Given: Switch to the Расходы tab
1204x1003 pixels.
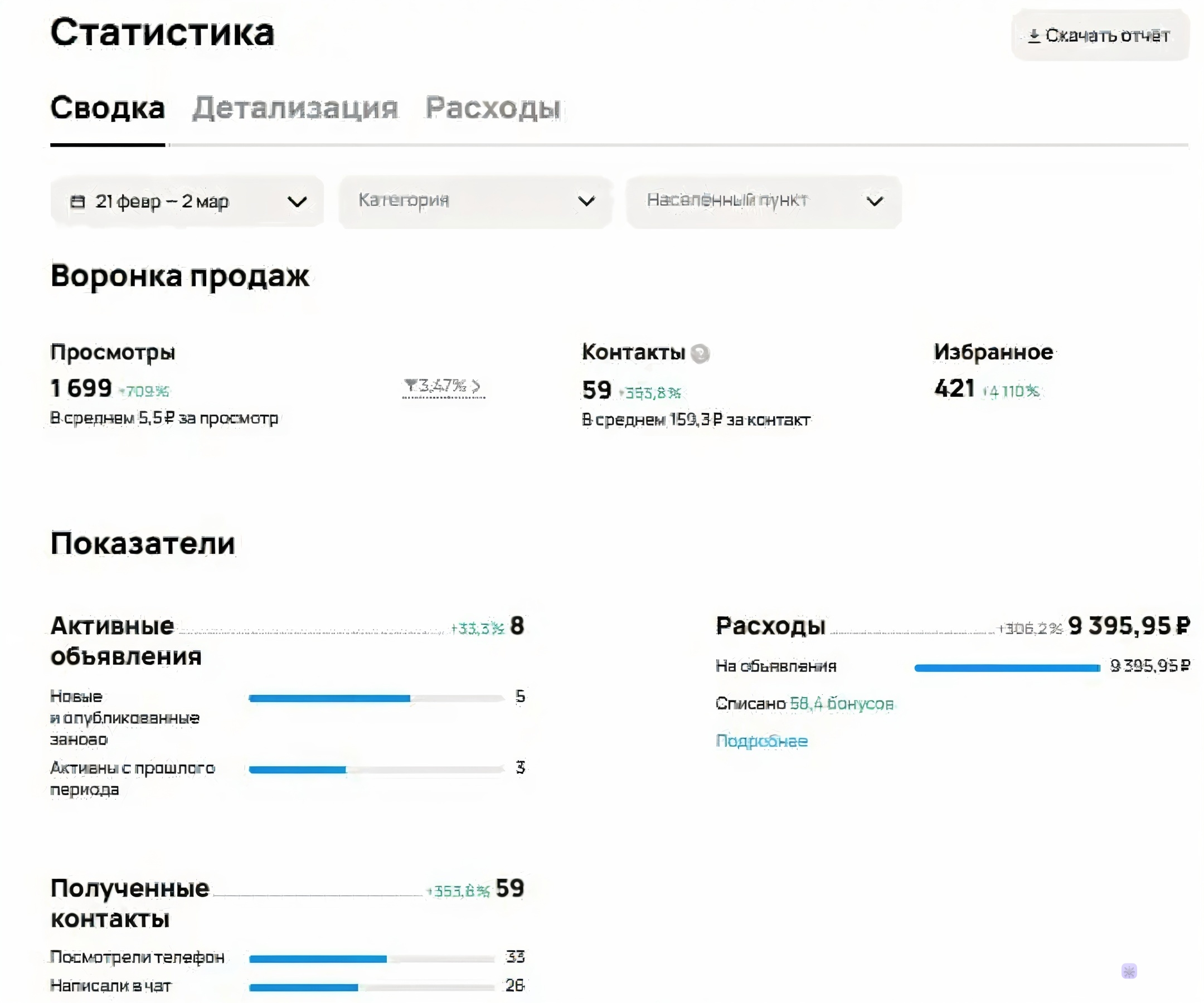Looking at the screenshot, I should (493, 108).
